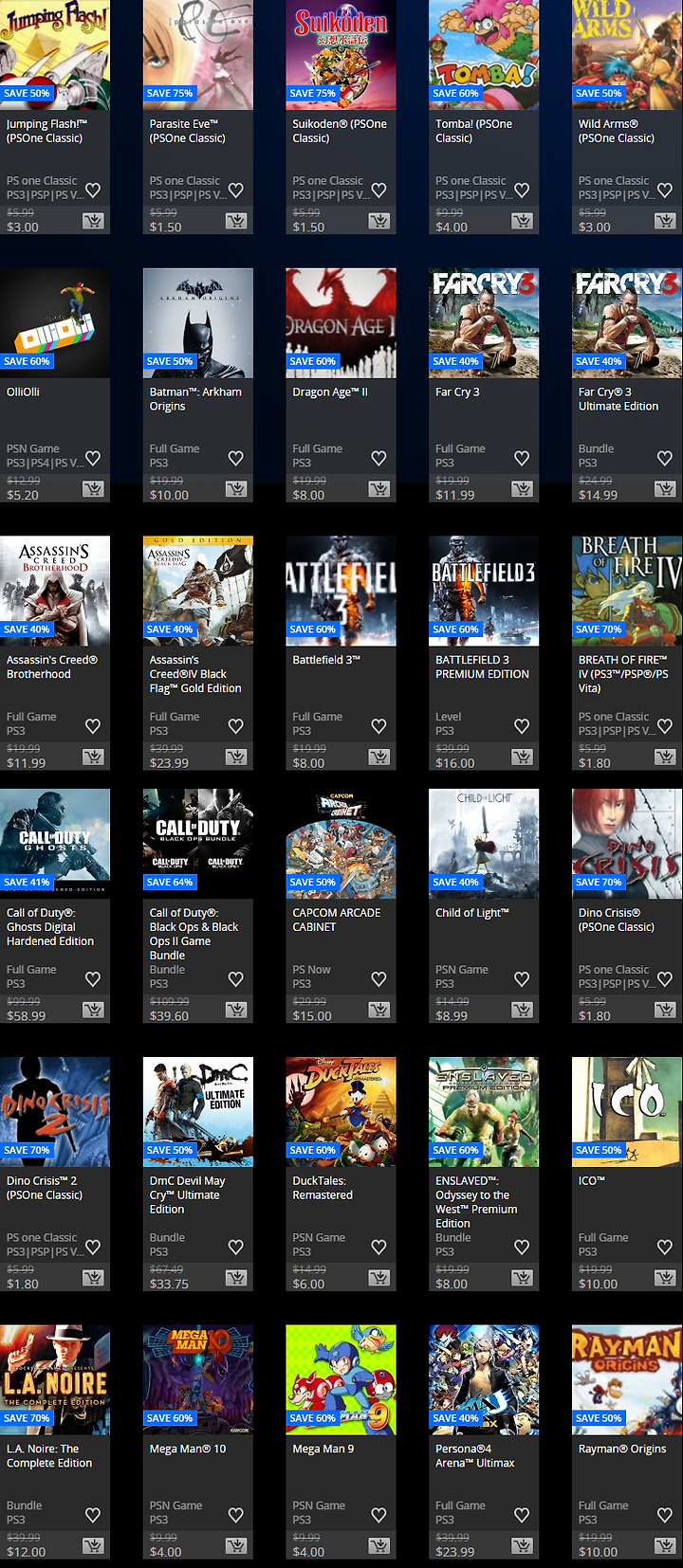Favorite Battlefield 3 using the heart
This screenshot has height=1568, width=683.
(378, 726)
